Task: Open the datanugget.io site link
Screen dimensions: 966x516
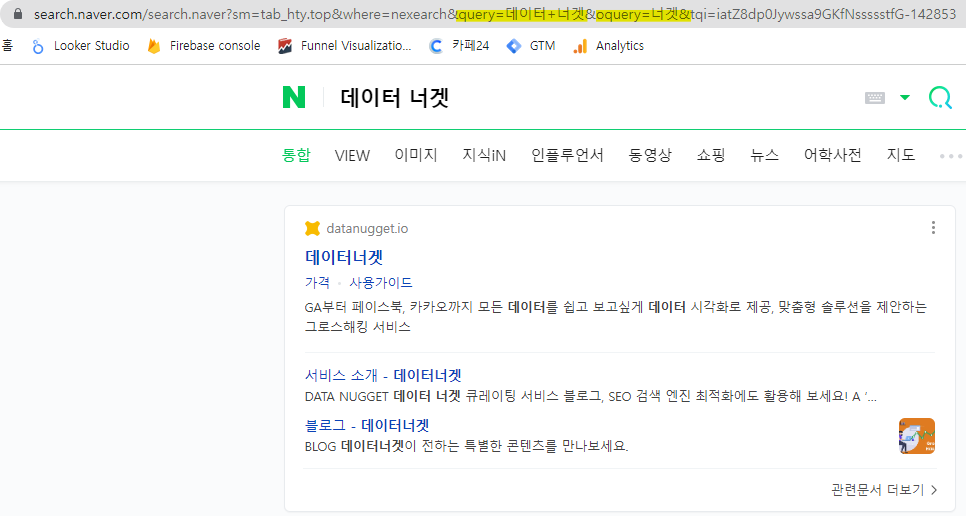Action: (367, 228)
